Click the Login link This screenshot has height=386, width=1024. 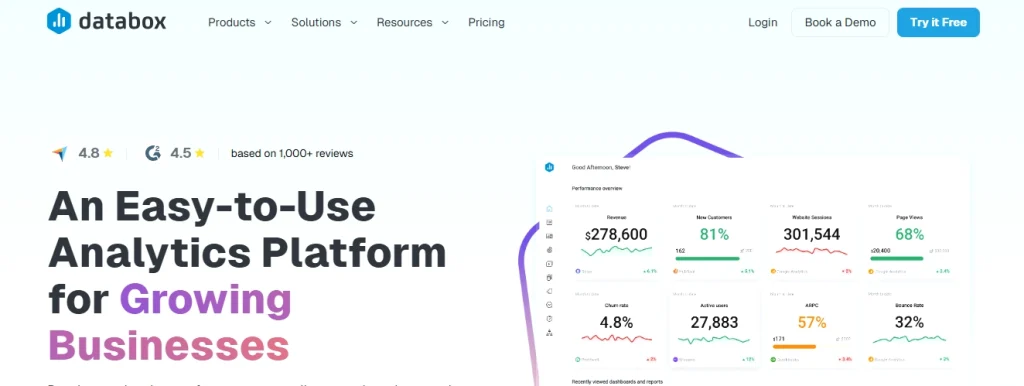[x=763, y=22]
